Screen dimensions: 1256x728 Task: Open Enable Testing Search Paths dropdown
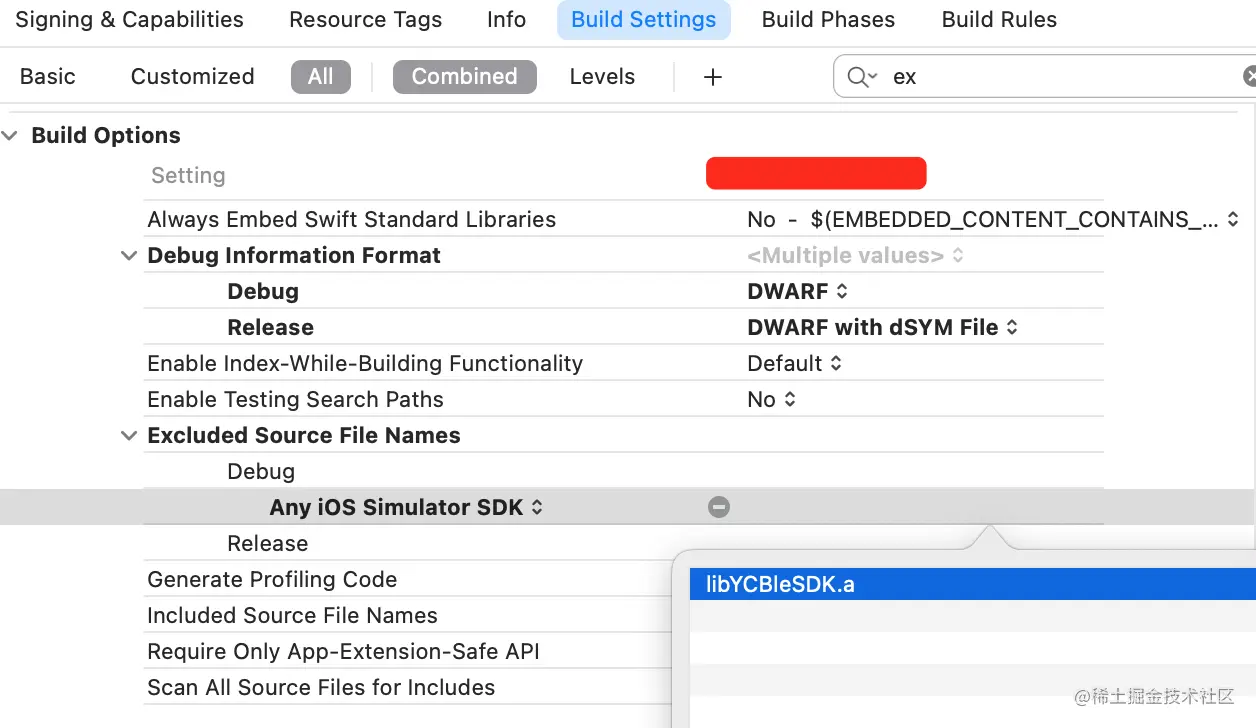(x=771, y=399)
